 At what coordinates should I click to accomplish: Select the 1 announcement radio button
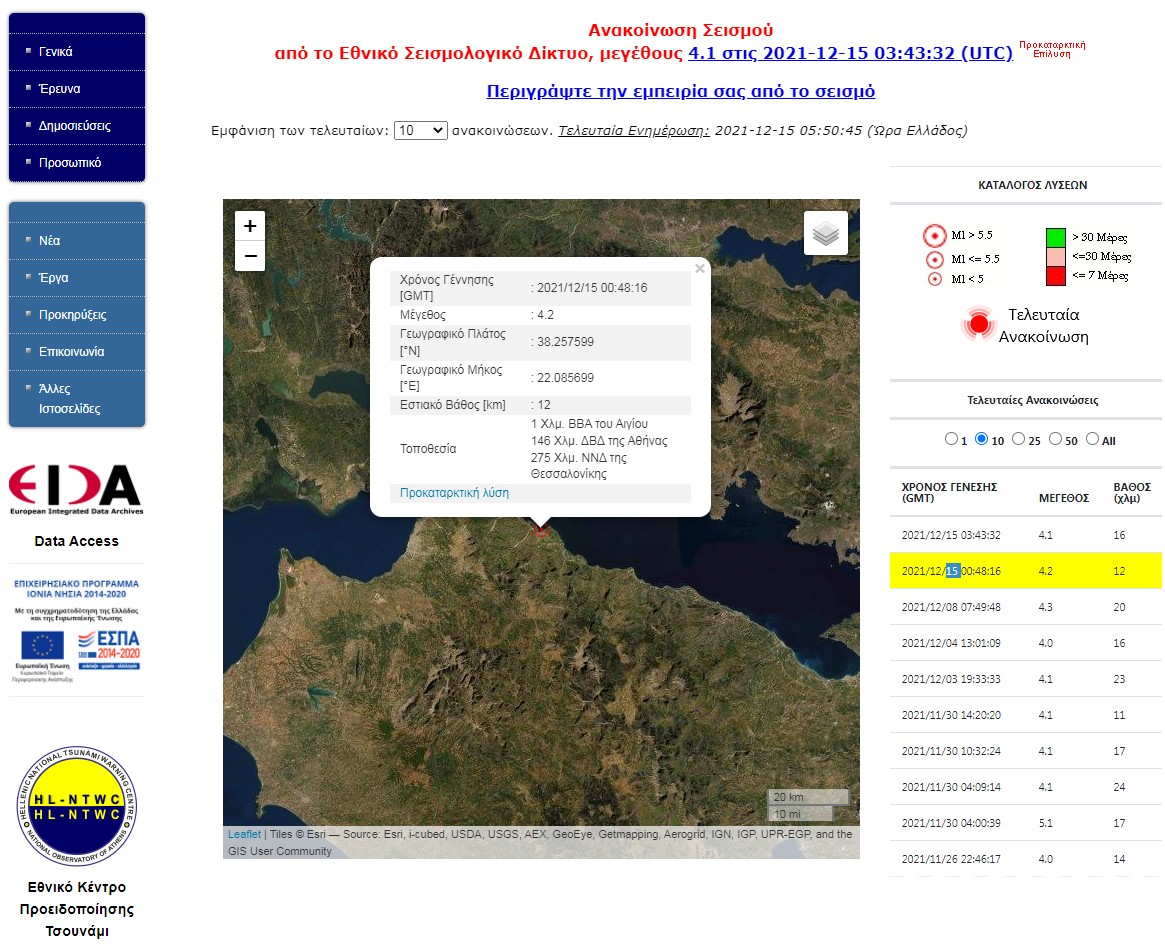[950, 439]
